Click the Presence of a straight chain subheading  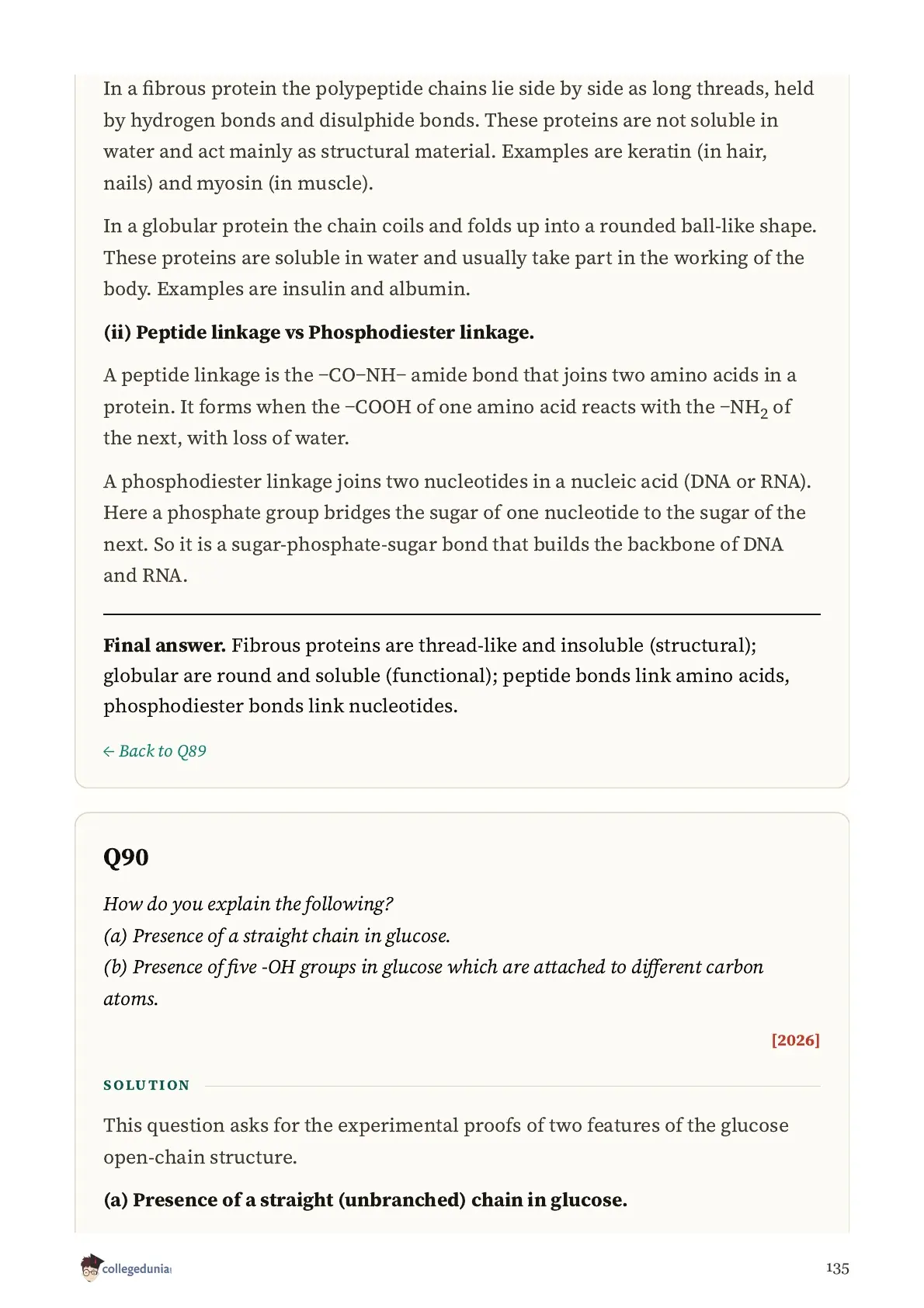point(366,1200)
